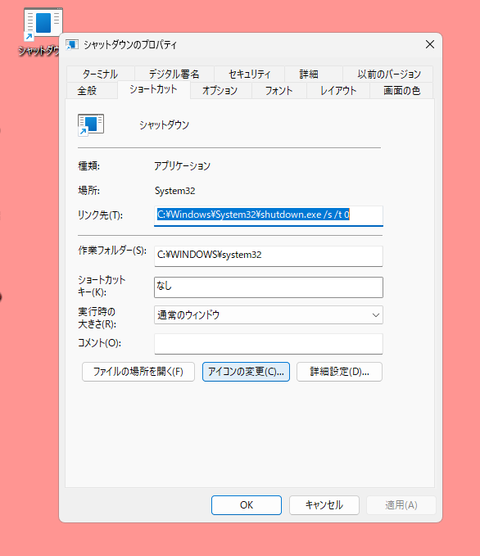Select the シャットダウン desktop shortcut icon
480x556 pixels.
(x=43, y=24)
